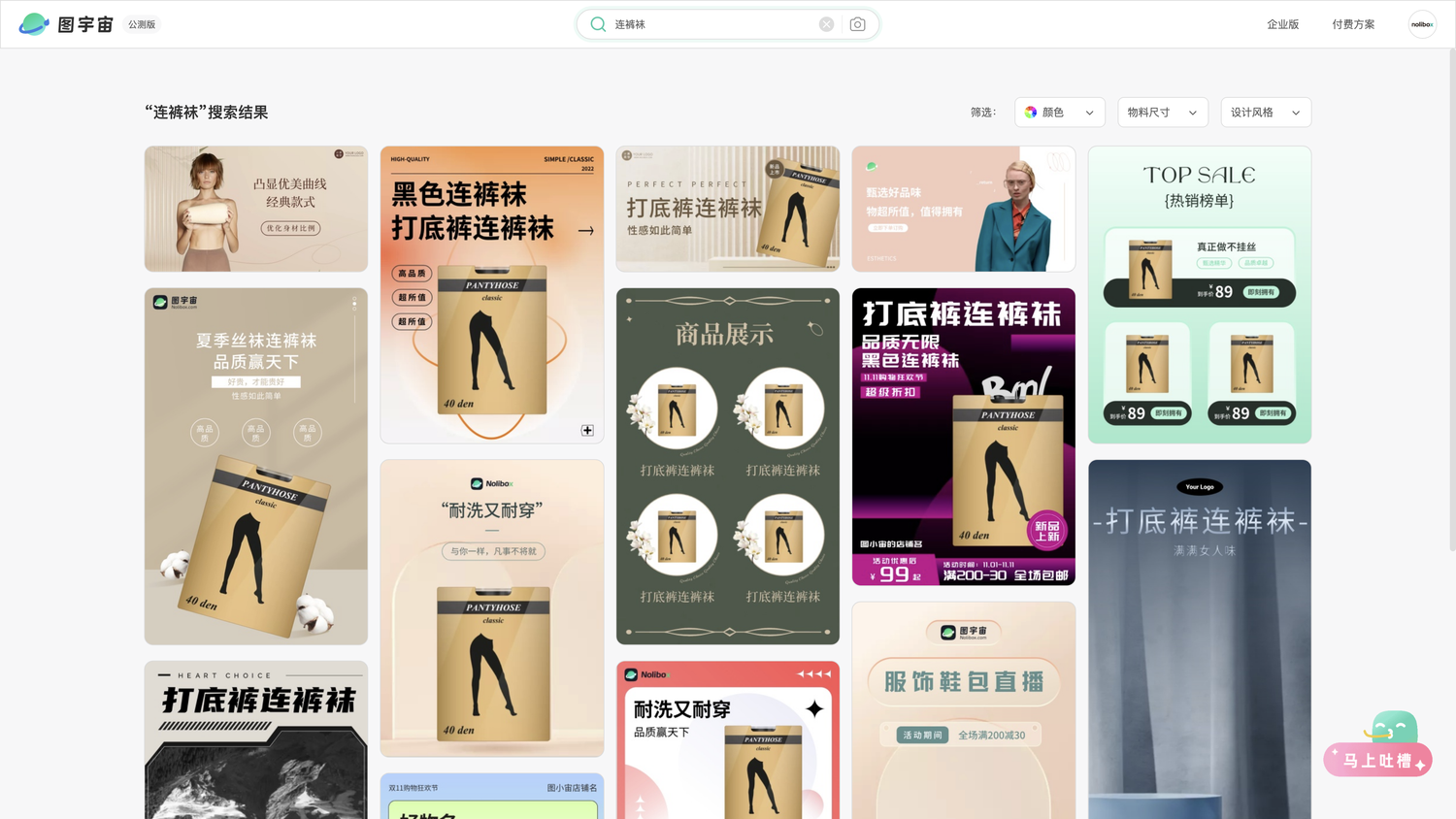This screenshot has height=819, width=1456.
Task: Open the 打底裤连裤袜 品质无限 purple template
Action: pyautogui.click(x=964, y=437)
